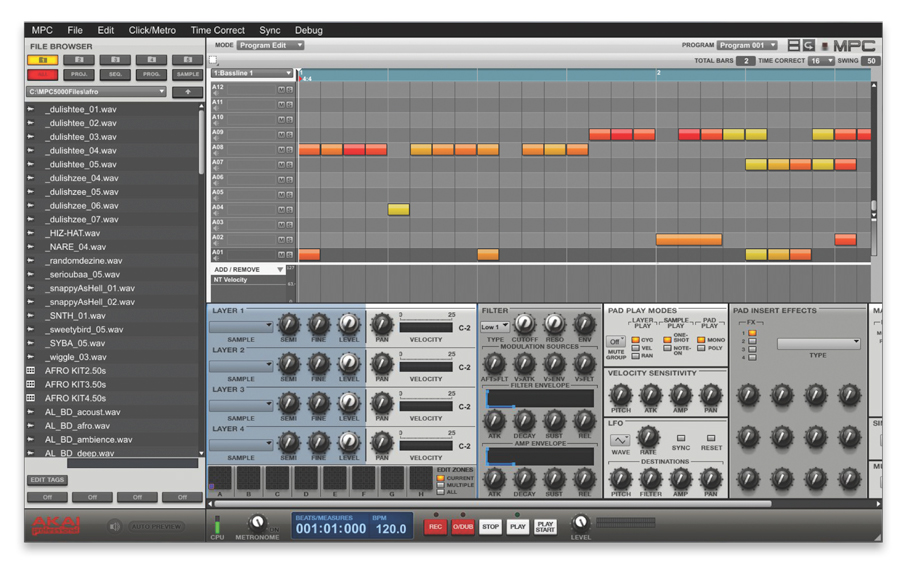Select file browser folder shortcut 3
This screenshot has height=563, width=900.
pyautogui.click(x=115, y=60)
